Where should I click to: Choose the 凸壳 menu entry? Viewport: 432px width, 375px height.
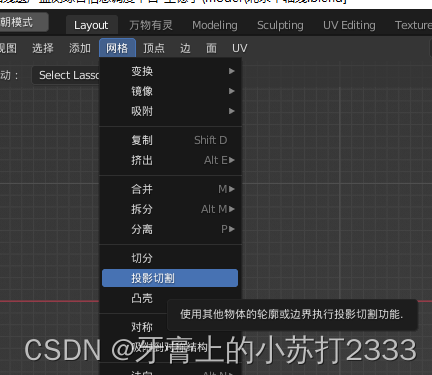[x=142, y=298]
